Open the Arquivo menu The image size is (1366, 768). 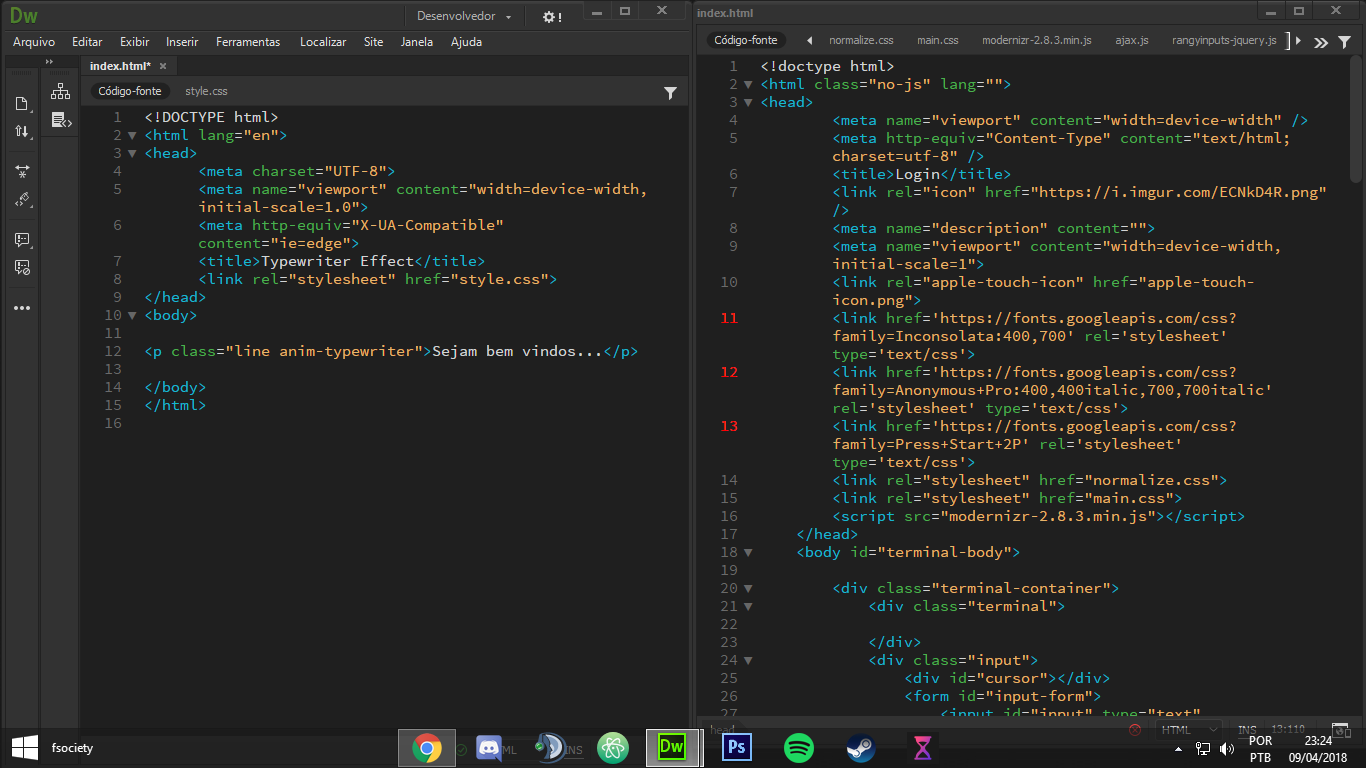tap(34, 42)
